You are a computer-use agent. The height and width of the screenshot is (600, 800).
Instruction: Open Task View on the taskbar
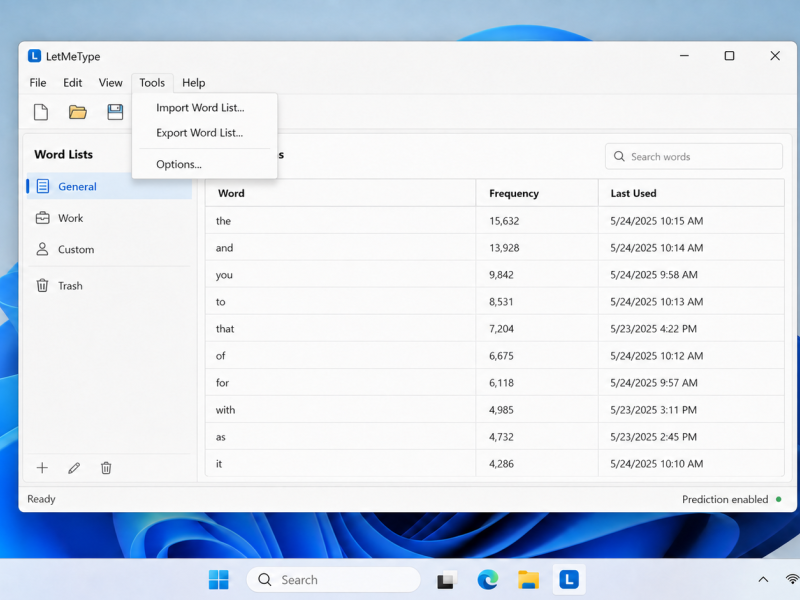[446, 580]
